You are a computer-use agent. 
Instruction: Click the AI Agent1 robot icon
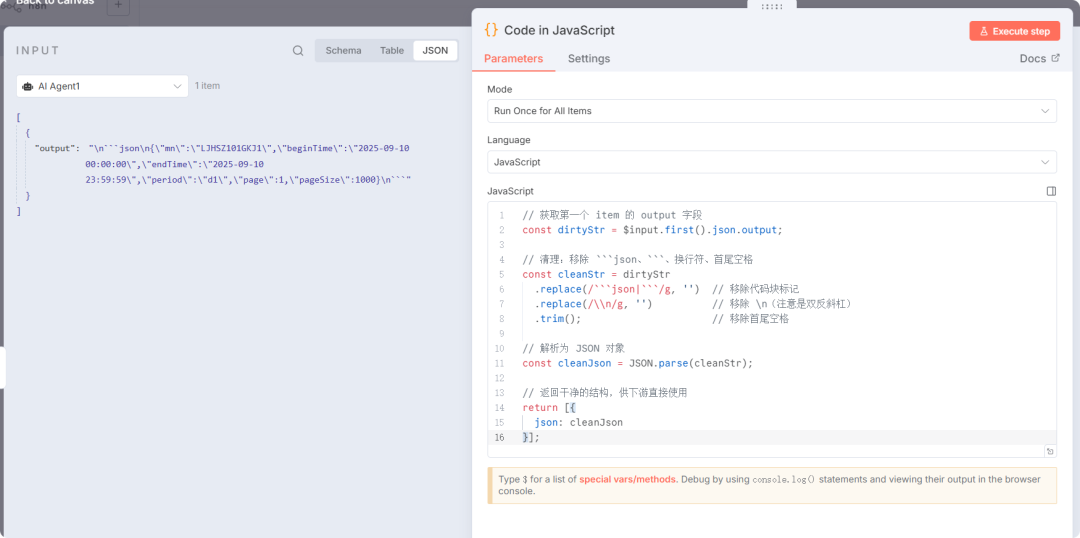[x=28, y=86]
